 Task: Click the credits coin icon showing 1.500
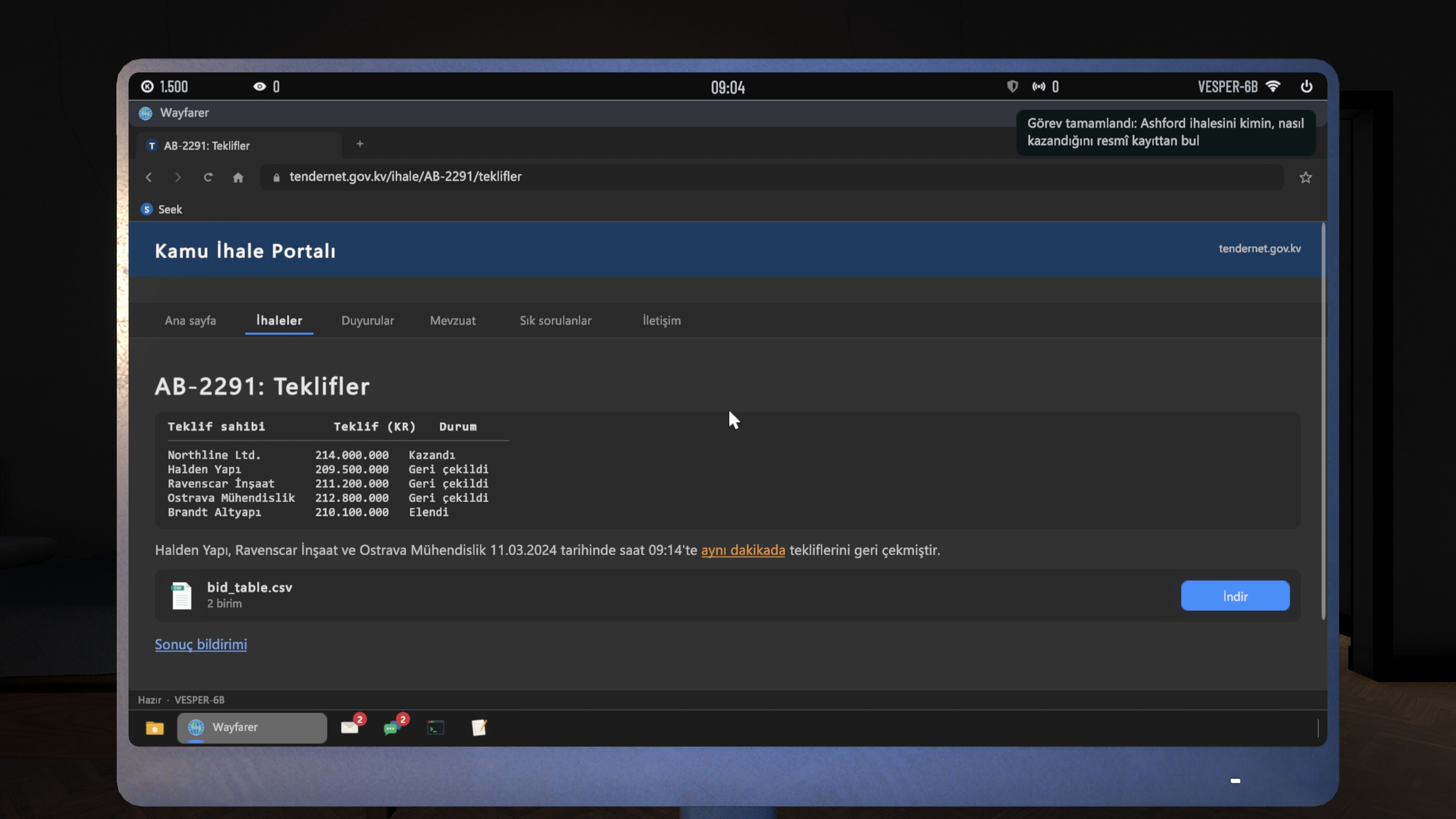pos(147,86)
